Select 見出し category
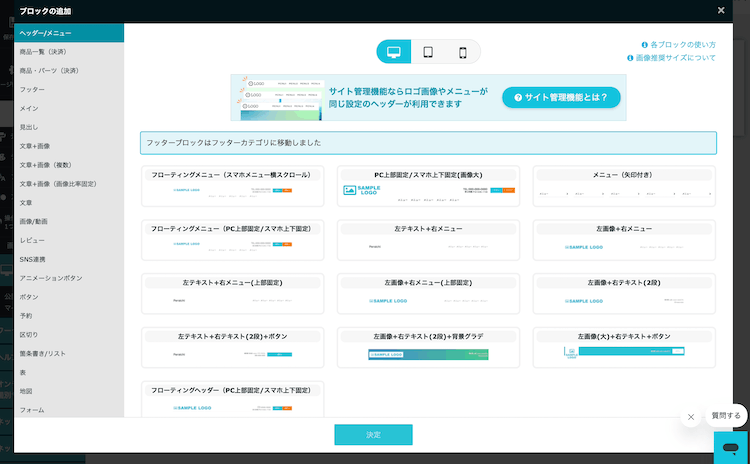This screenshot has height=464, width=750. click(69, 127)
